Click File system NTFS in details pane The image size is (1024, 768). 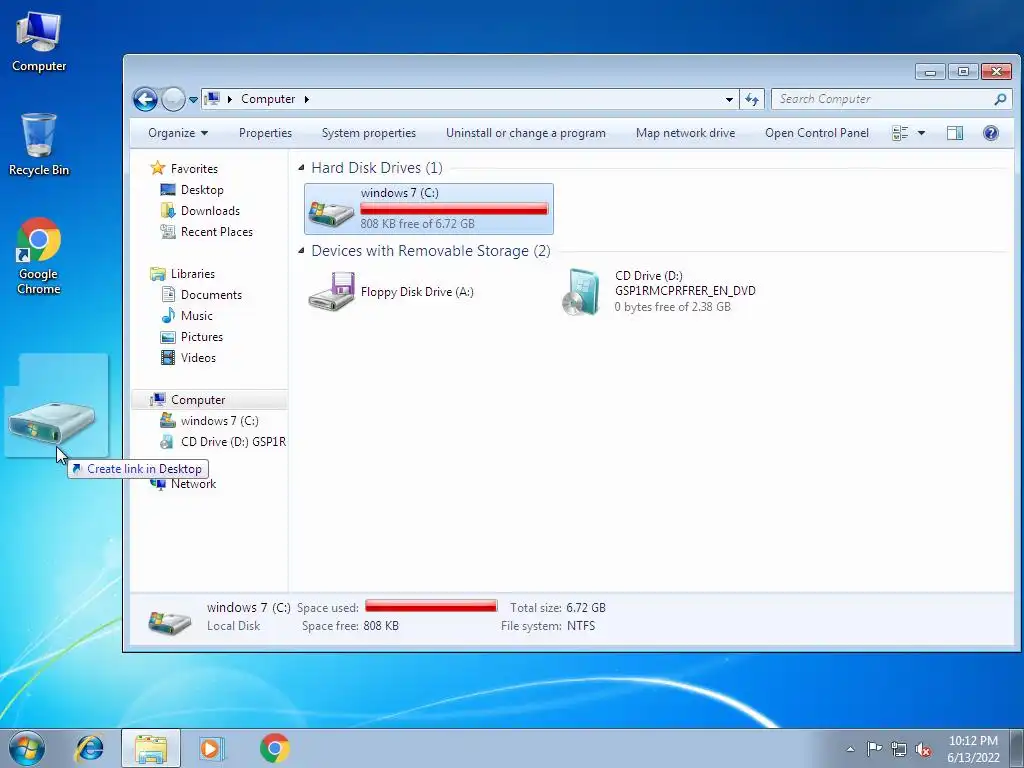click(548, 626)
